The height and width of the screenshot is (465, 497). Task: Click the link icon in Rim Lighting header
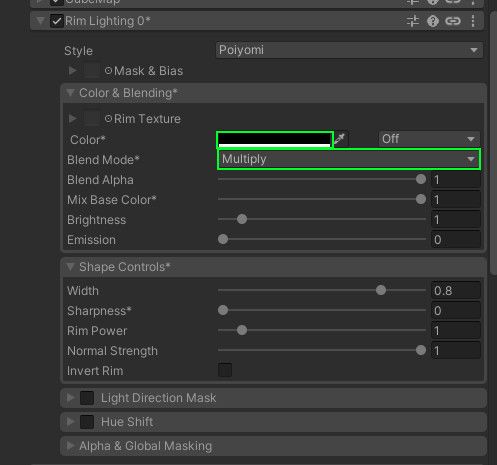pos(453,21)
